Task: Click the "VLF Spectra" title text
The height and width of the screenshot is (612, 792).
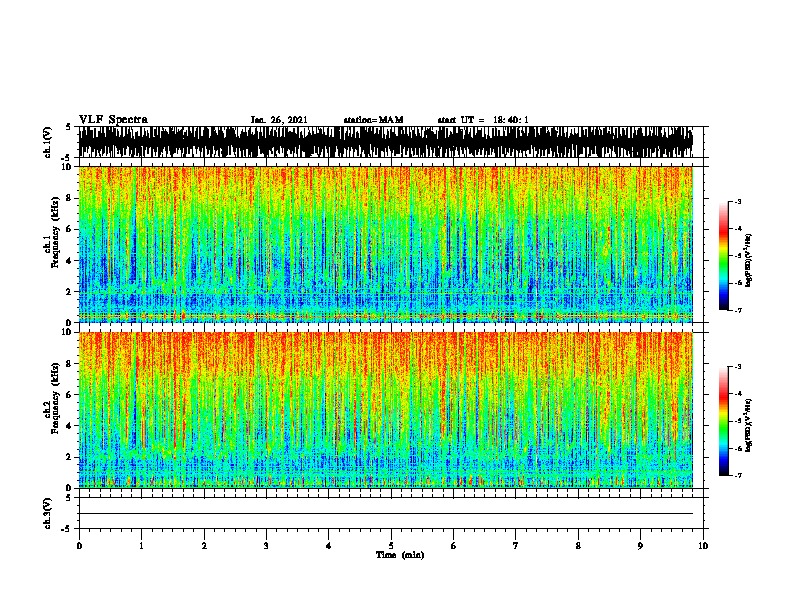Action: [113, 120]
